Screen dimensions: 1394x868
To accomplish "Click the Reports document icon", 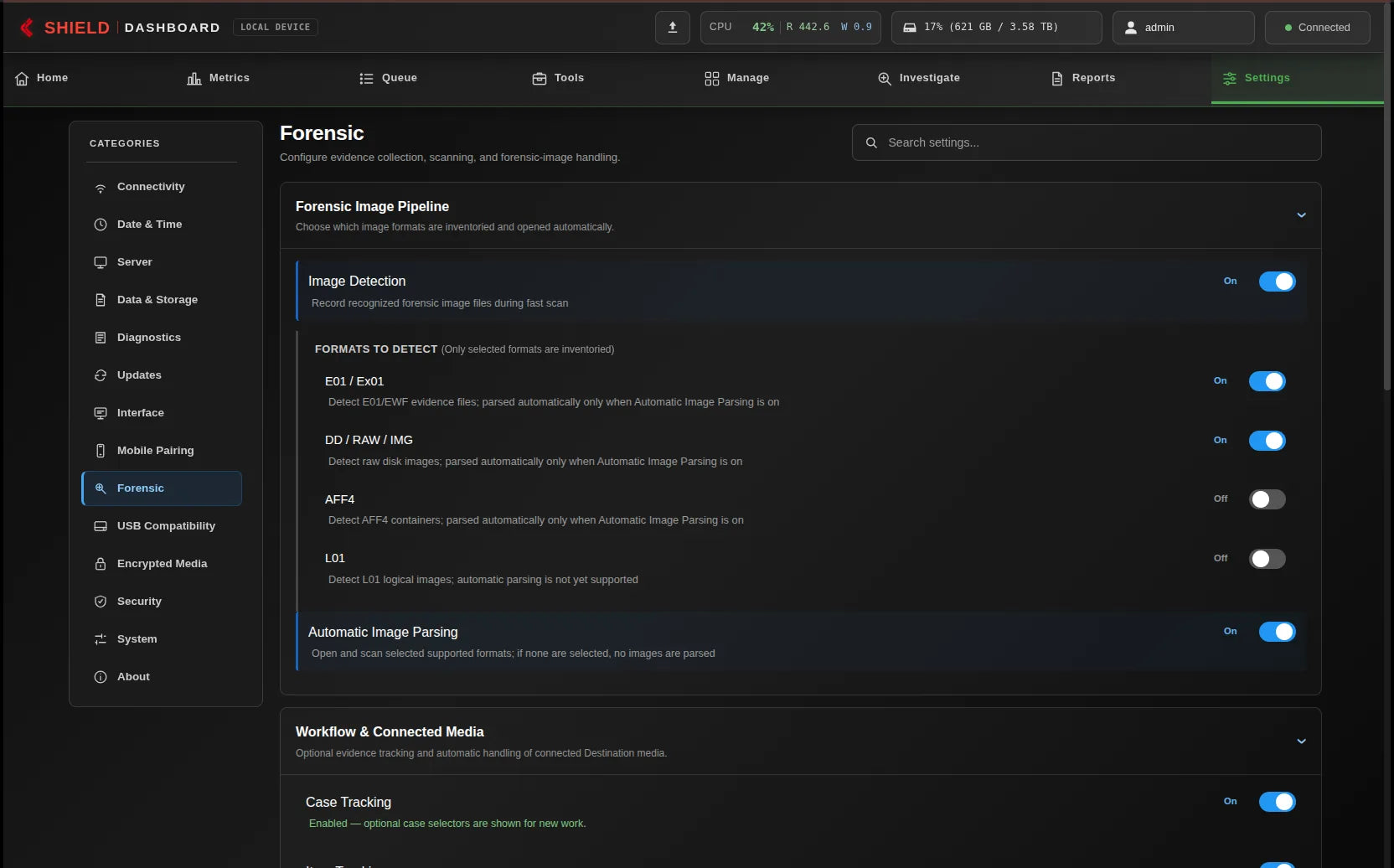I will pos(1057,79).
